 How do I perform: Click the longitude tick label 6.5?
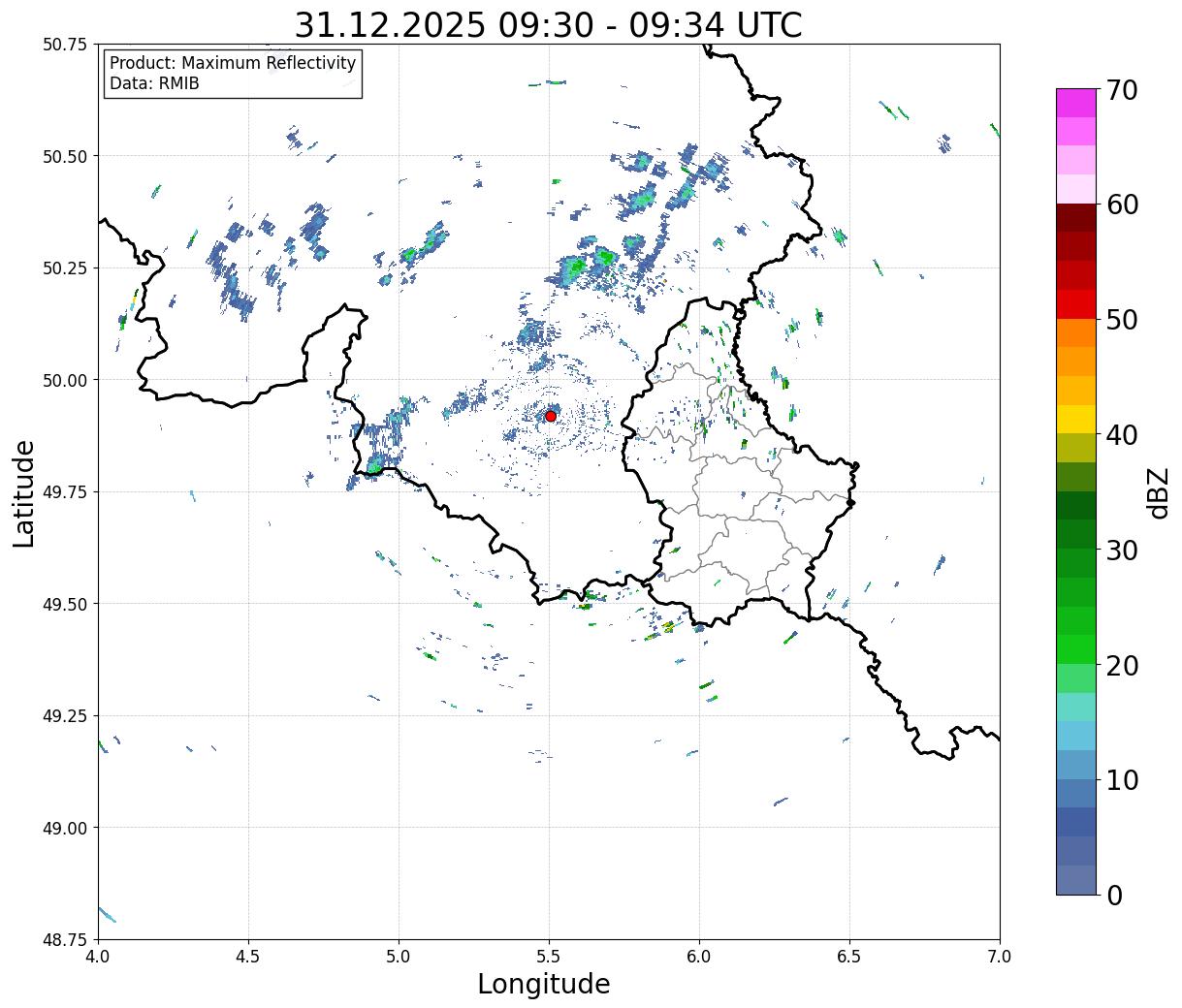pos(849,957)
